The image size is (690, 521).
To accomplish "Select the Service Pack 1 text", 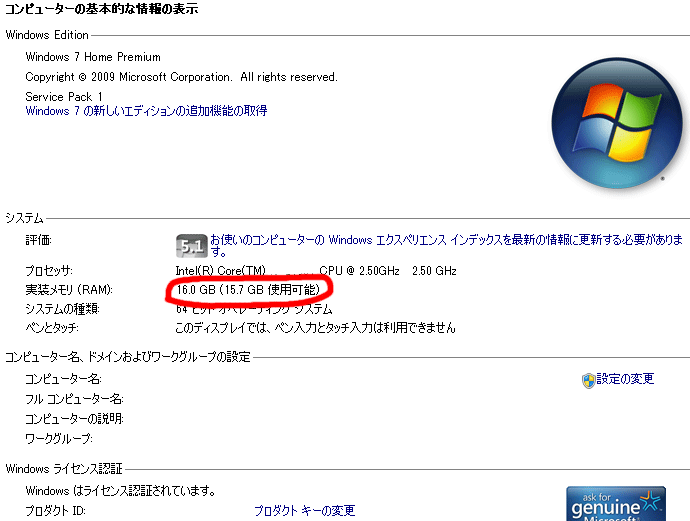I will [64, 96].
